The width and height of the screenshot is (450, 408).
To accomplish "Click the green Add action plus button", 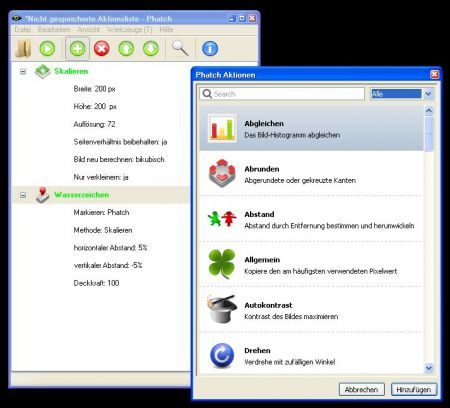I will 77,49.
